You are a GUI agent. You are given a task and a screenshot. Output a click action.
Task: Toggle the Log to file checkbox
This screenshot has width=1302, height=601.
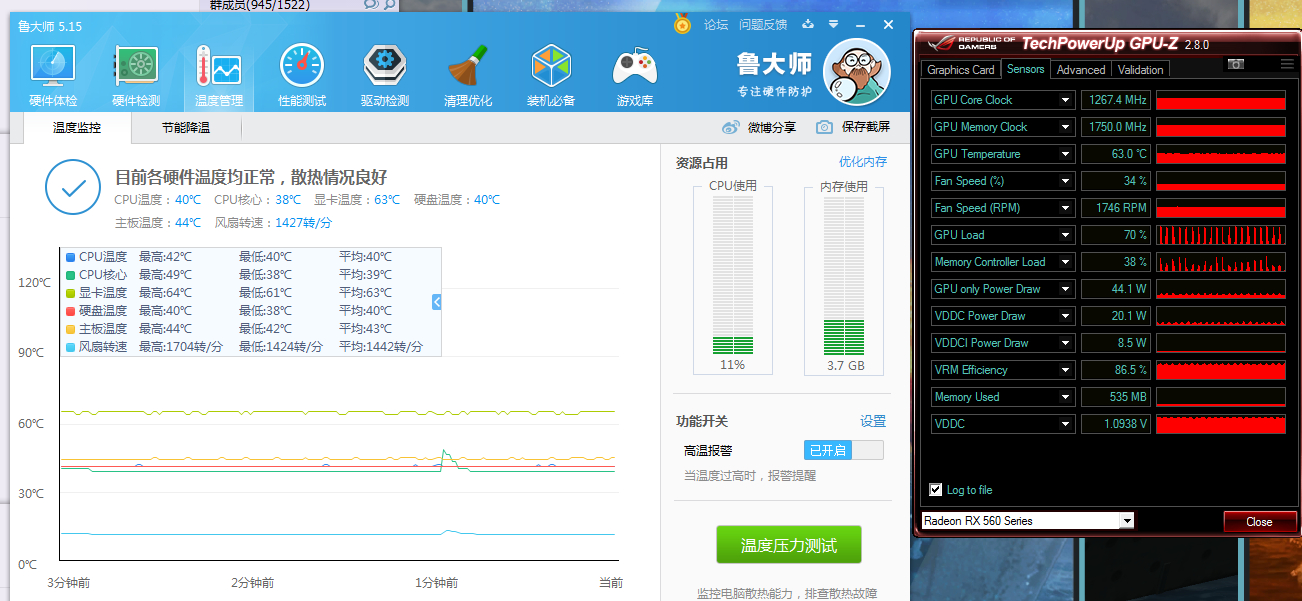pos(936,490)
